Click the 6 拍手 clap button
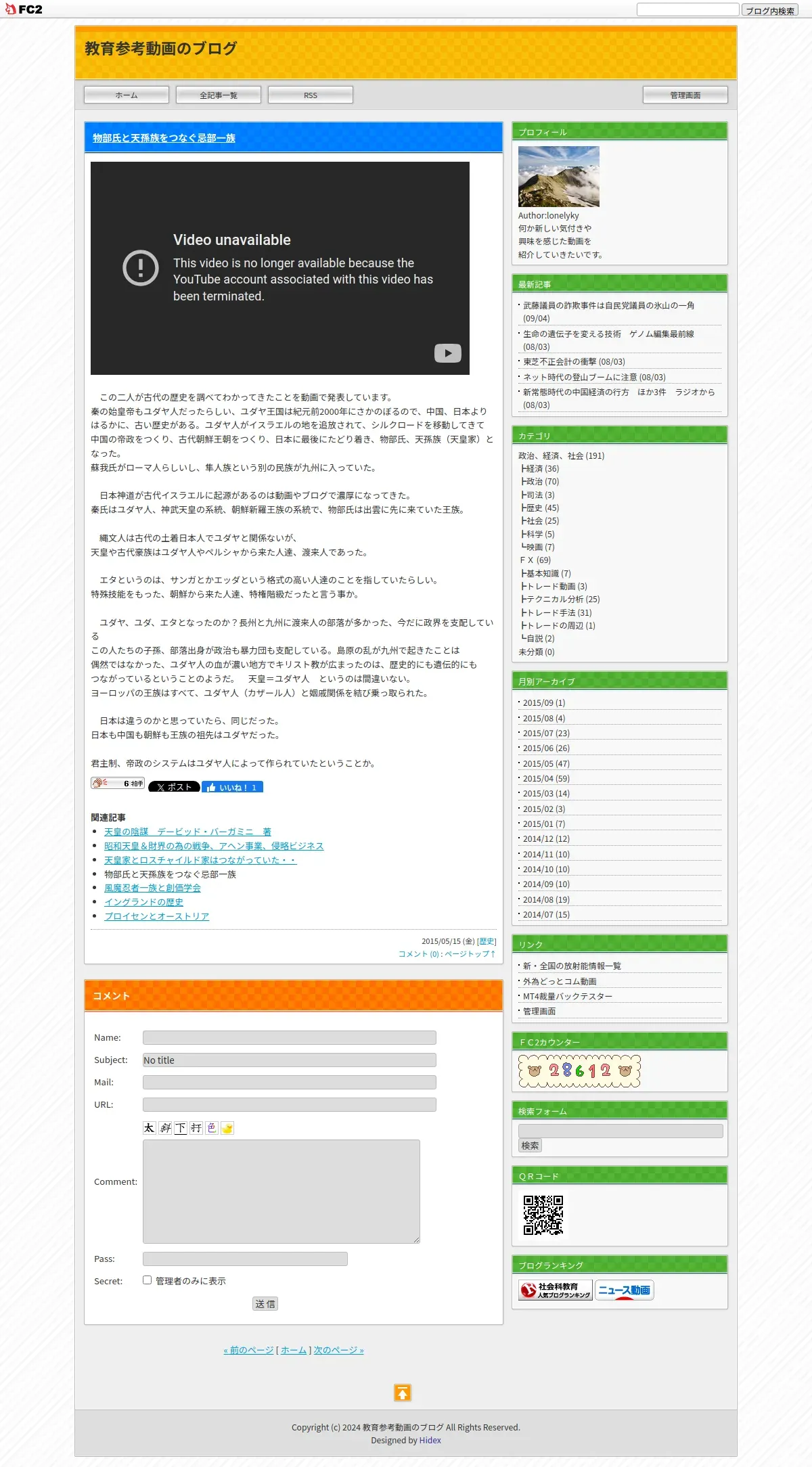The image size is (812, 1467). click(x=118, y=783)
